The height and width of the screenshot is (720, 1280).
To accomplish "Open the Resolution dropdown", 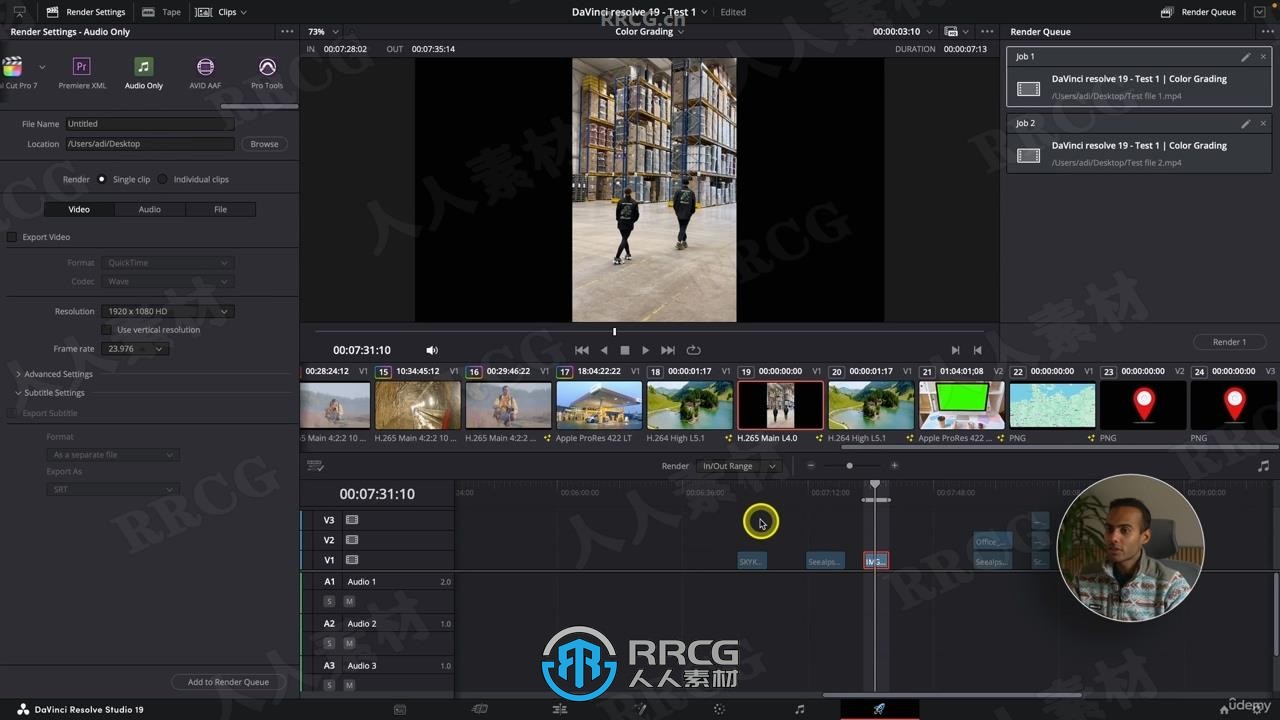I will pyautogui.click(x=167, y=311).
